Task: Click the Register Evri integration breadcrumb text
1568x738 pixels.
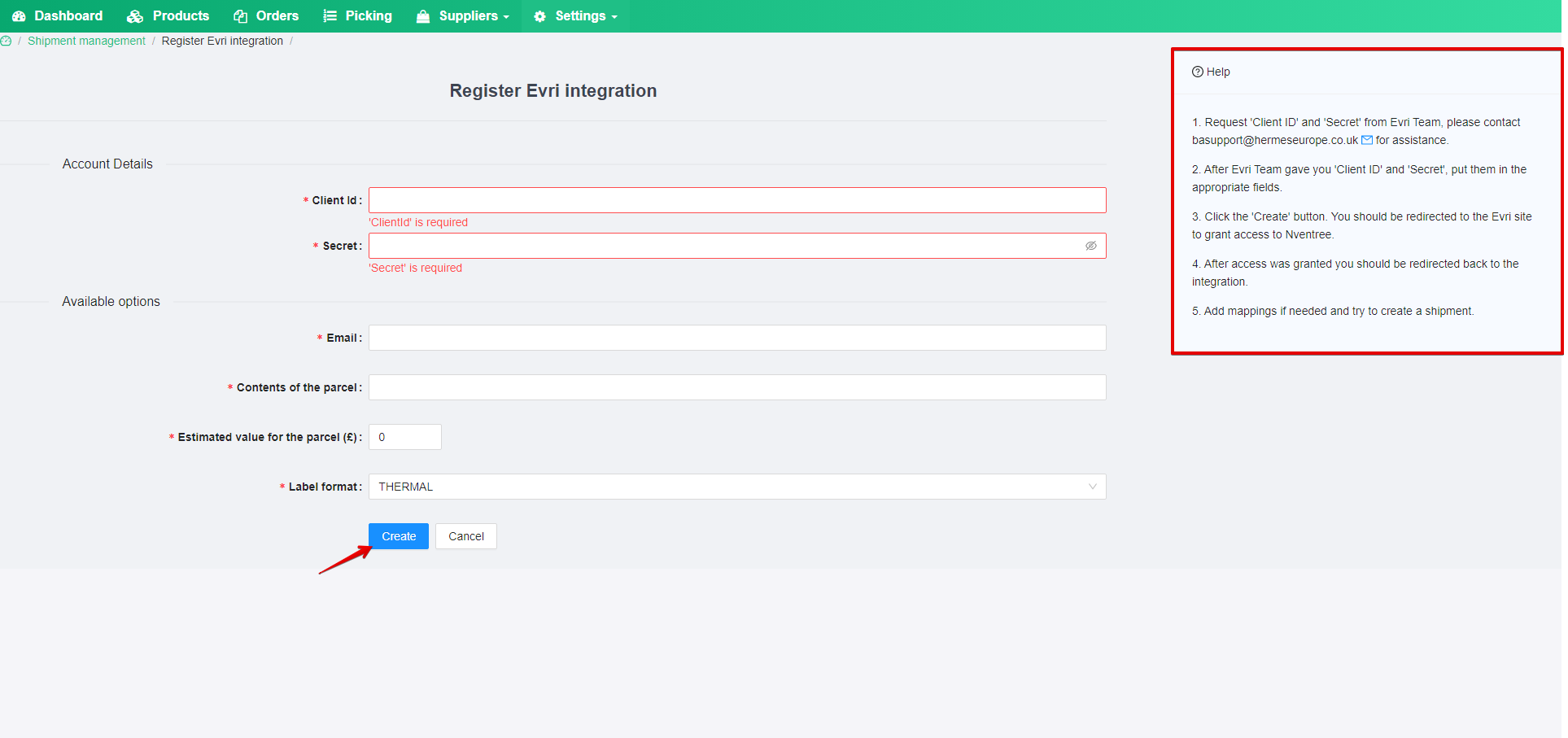Action: click(x=222, y=41)
